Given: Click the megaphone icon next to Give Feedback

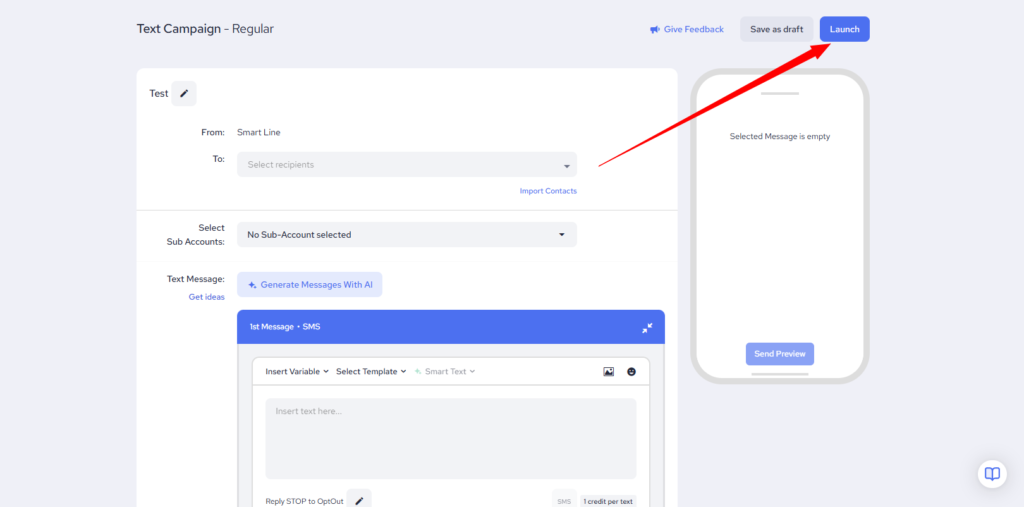Looking at the screenshot, I should click(654, 30).
